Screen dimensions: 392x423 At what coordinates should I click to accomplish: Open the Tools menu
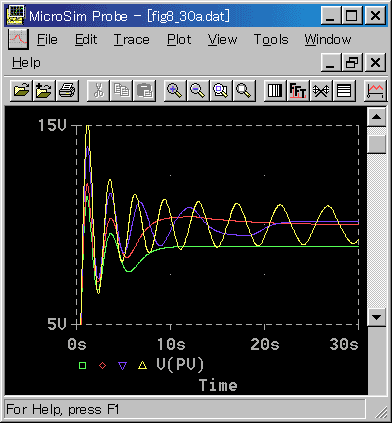coord(271,40)
